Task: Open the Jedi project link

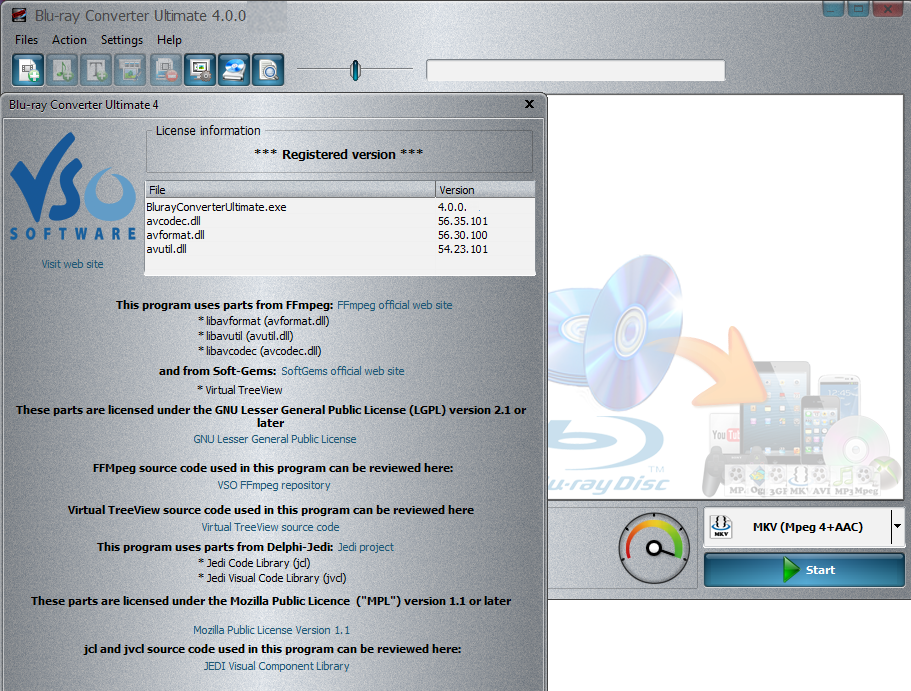Action: point(365,547)
